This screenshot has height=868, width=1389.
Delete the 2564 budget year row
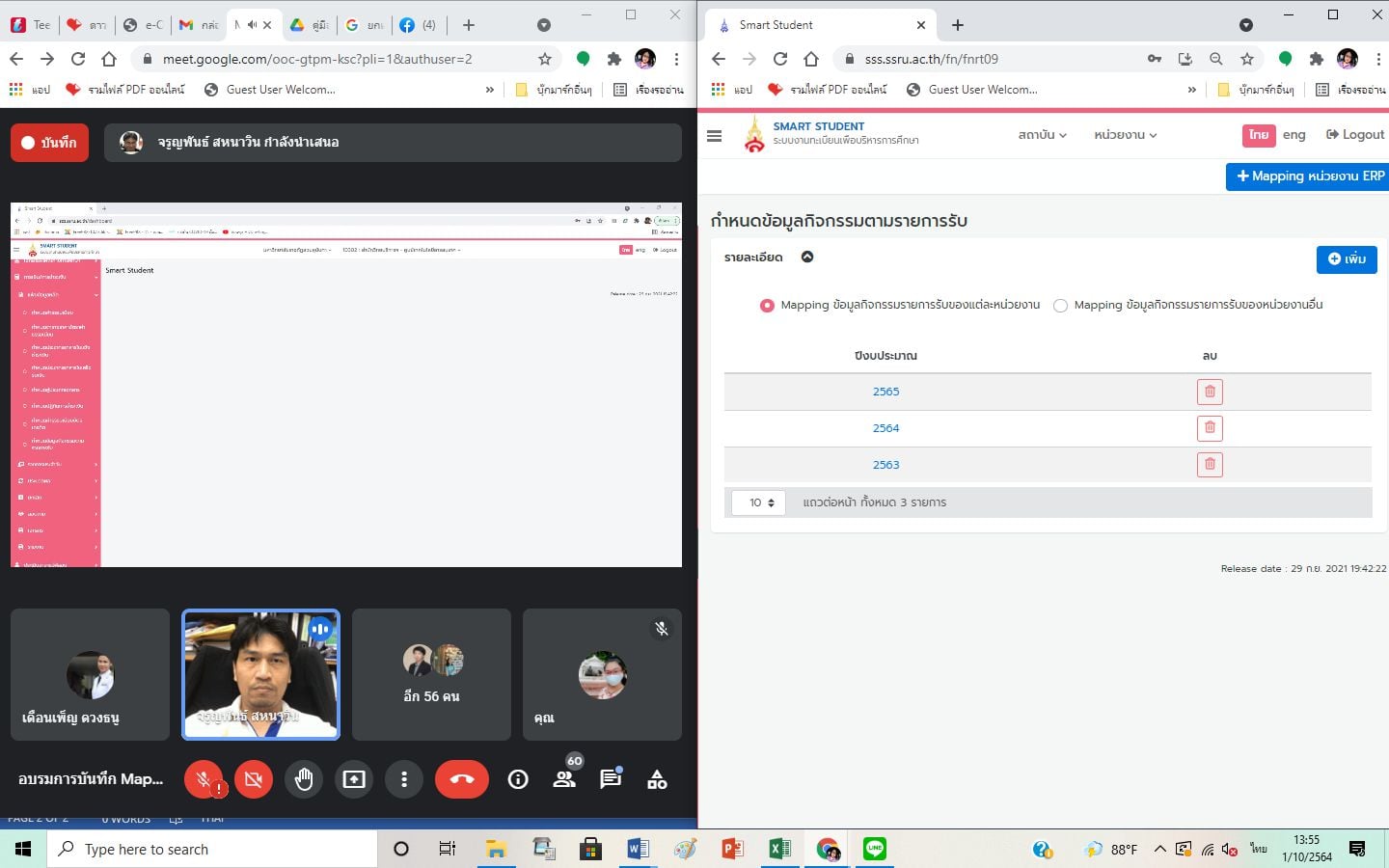coord(1210,428)
